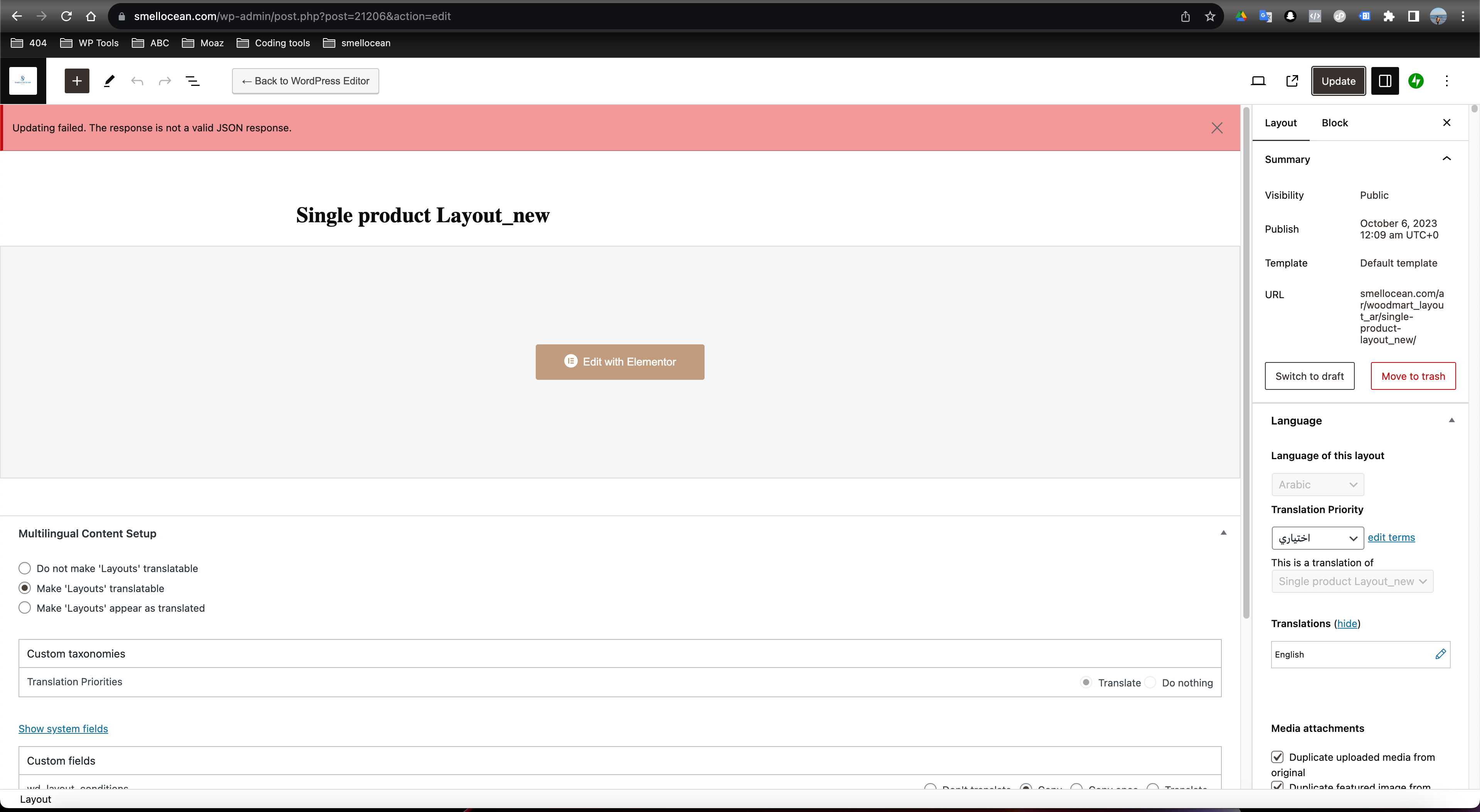The image size is (1480, 812).
Task: Go back in browser history
Action: [17, 16]
